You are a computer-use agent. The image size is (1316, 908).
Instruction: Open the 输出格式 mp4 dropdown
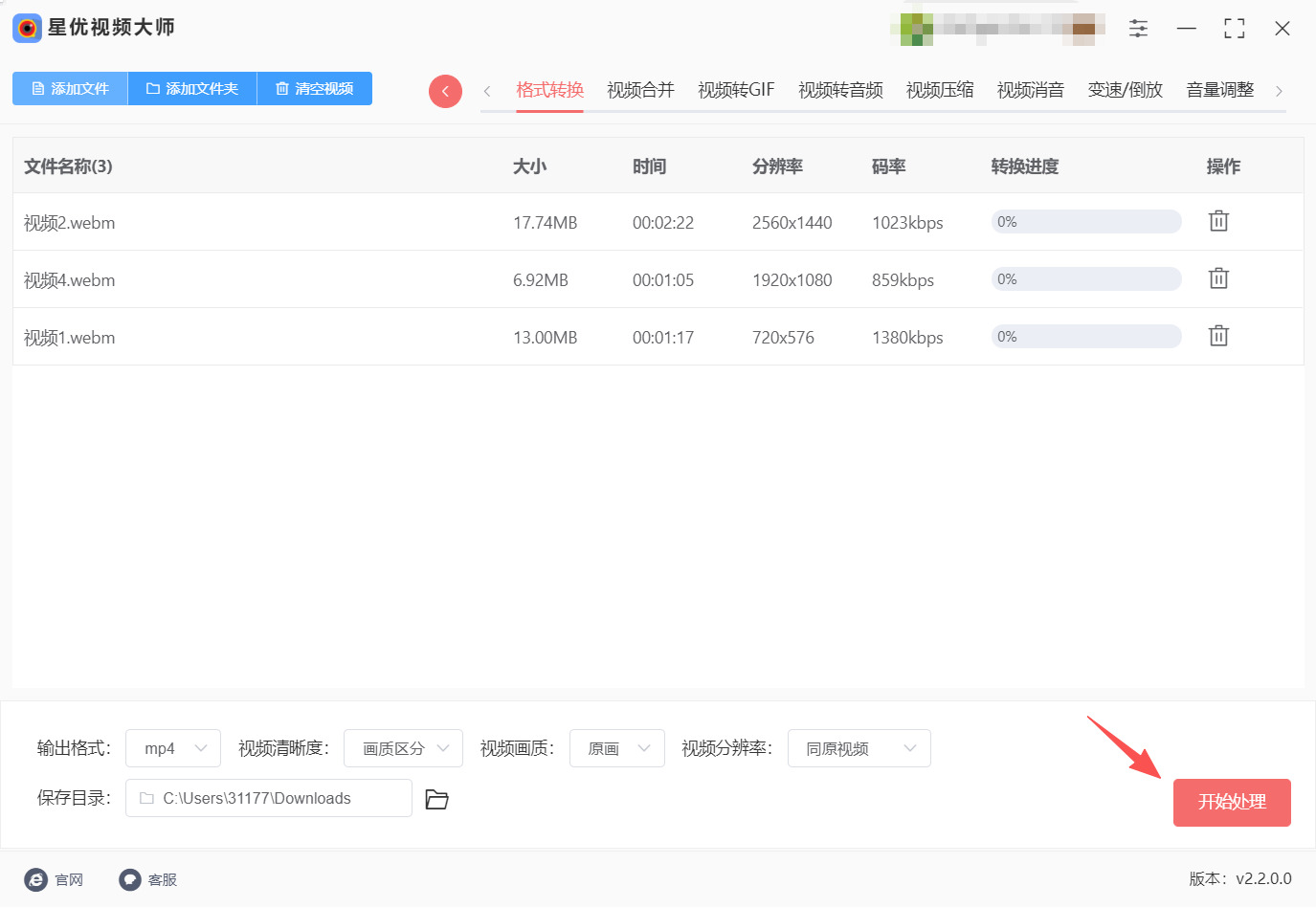(x=173, y=748)
